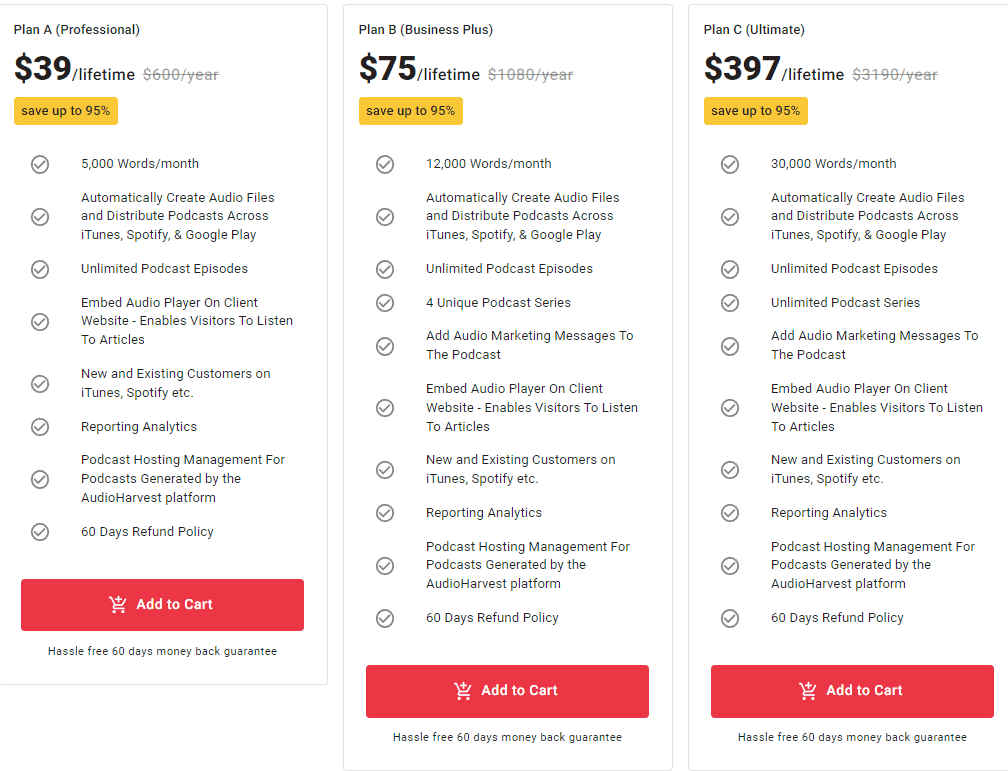Screen dimensions: 1008x771
Task: Click the cart icon inside Plan A's Add to Cart button
Action: point(119,605)
